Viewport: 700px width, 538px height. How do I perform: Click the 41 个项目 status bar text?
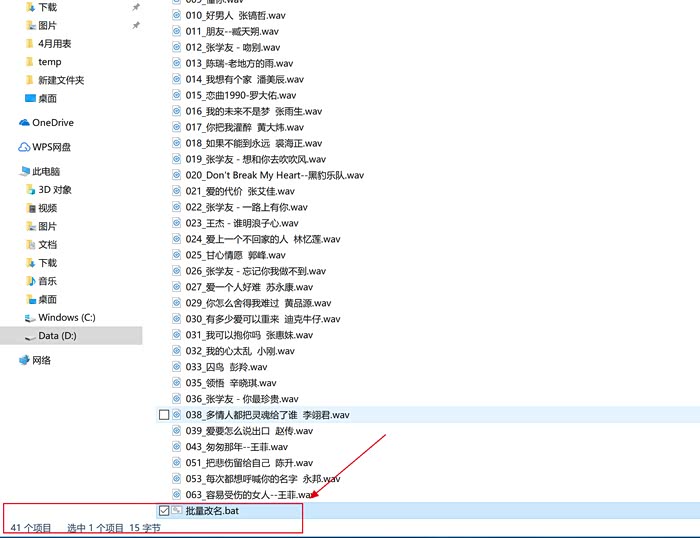31,528
